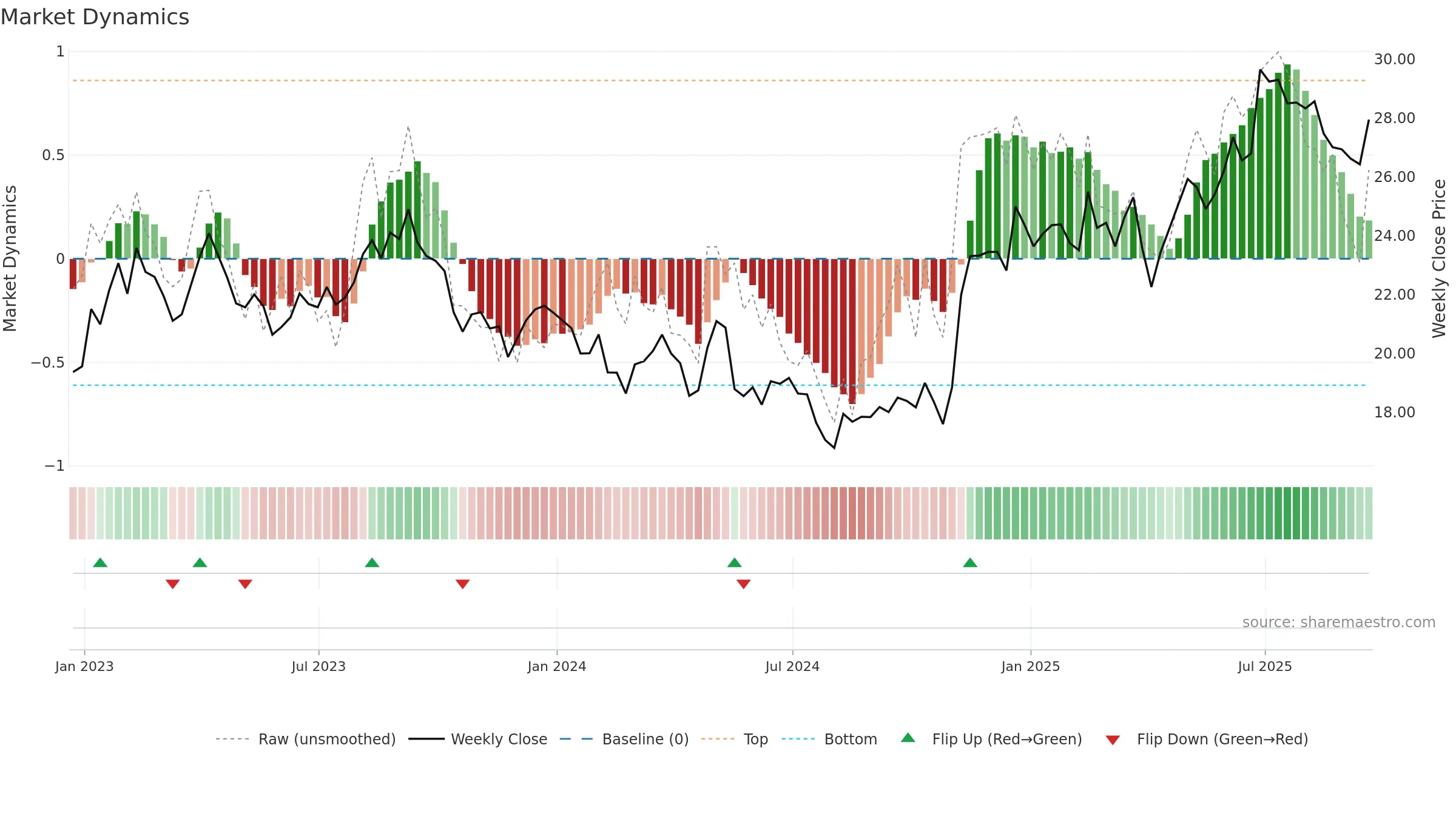Click the grey dashed Raw legend line

(232, 739)
